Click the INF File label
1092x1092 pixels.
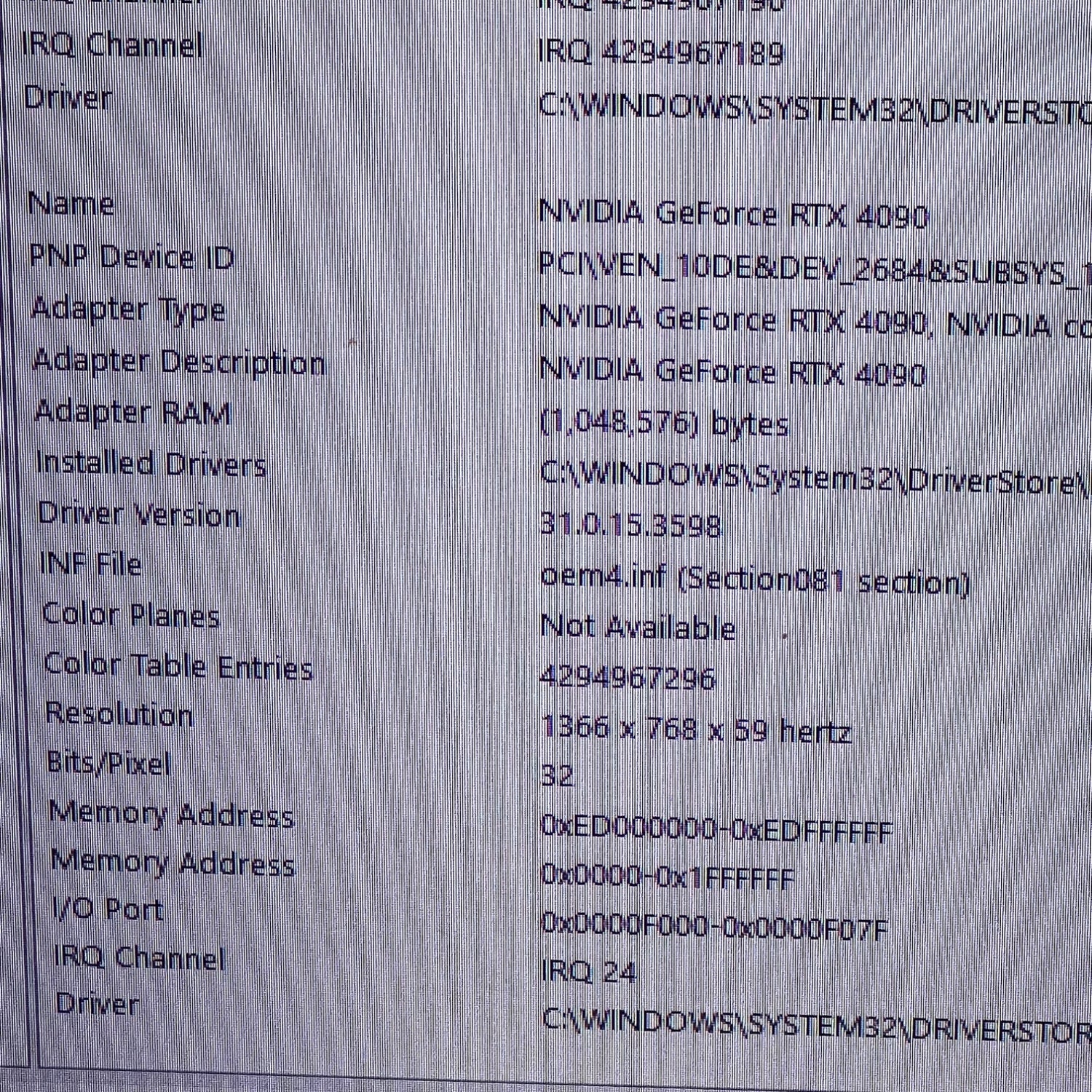click(90, 563)
